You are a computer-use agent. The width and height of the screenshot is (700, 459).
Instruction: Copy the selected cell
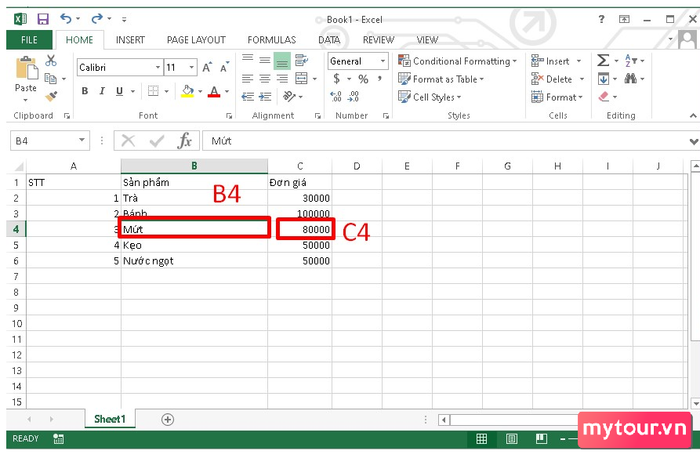[50, 79]
